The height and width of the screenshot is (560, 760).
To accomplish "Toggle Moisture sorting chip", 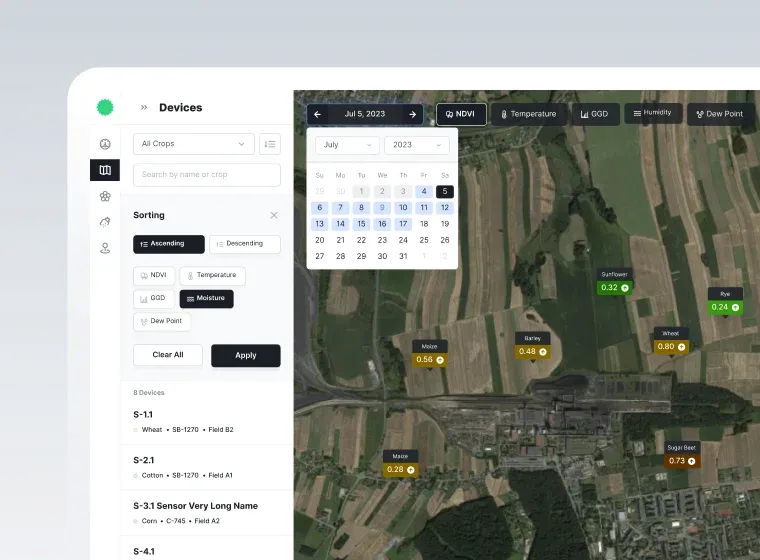I will [206, 299].
